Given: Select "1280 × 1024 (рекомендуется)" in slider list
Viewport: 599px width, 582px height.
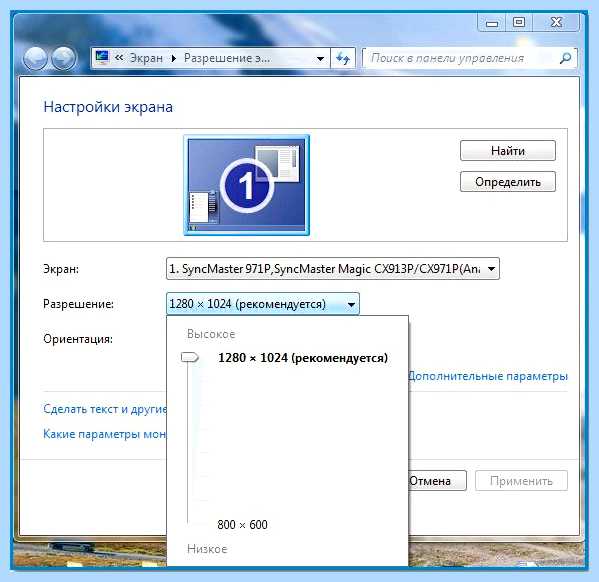Looking at the screenshot, I should pyautogui.click(x=303, y=358).
